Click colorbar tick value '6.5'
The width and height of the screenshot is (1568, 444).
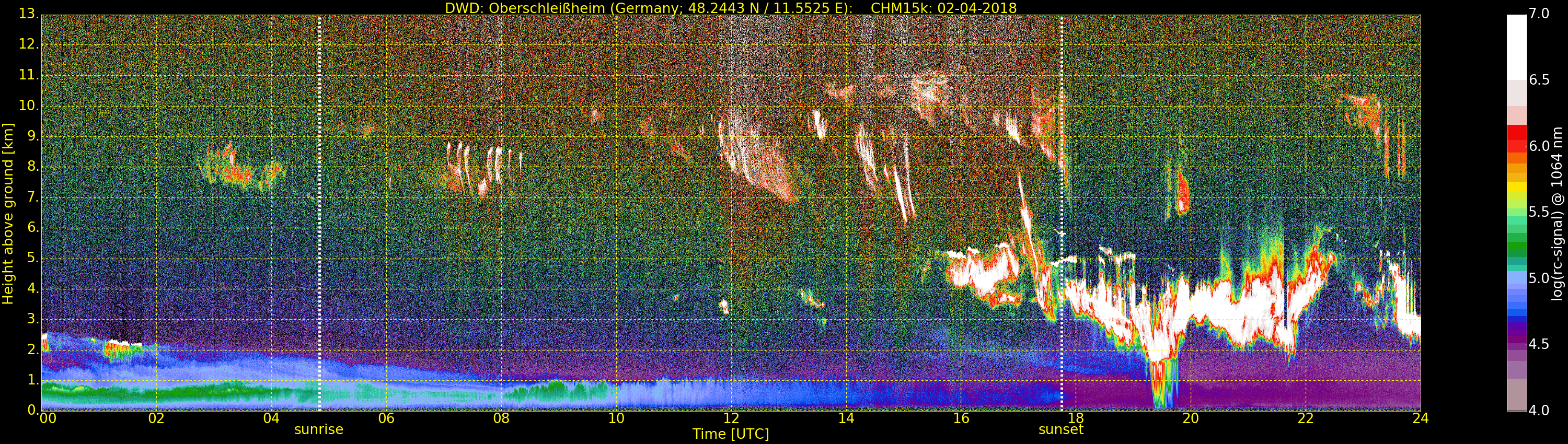[x=1539, y=80]
